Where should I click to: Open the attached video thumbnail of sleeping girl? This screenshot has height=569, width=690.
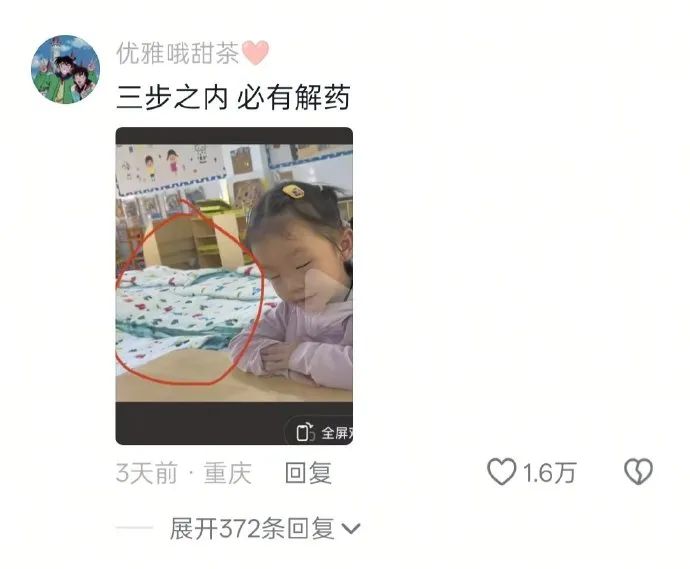tap(234, 286)
